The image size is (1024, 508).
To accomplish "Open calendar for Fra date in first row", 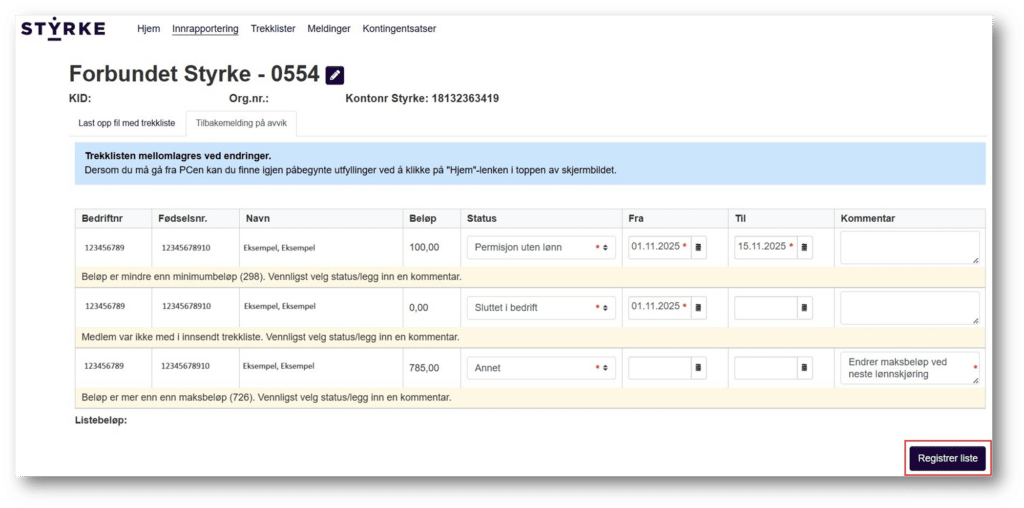I will coord(699,247).
